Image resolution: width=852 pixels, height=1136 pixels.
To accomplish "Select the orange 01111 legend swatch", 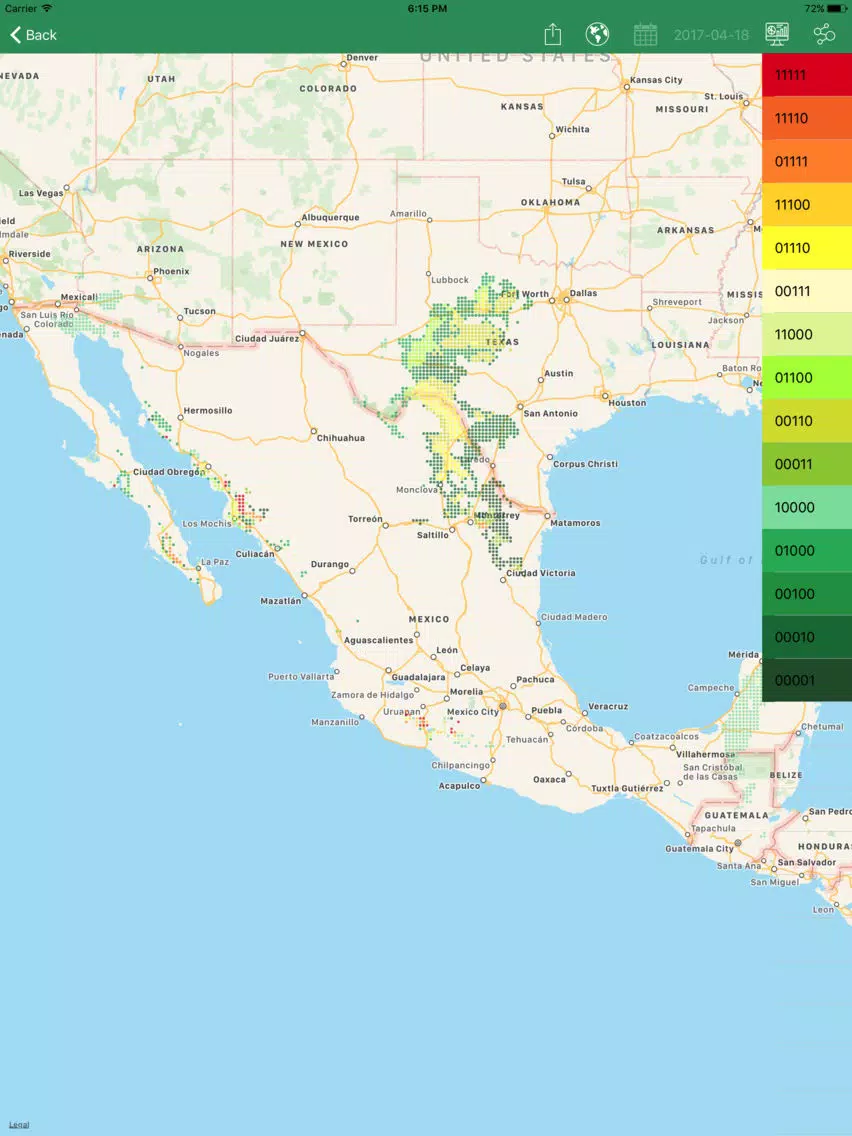I will click(x=807, y=162).
